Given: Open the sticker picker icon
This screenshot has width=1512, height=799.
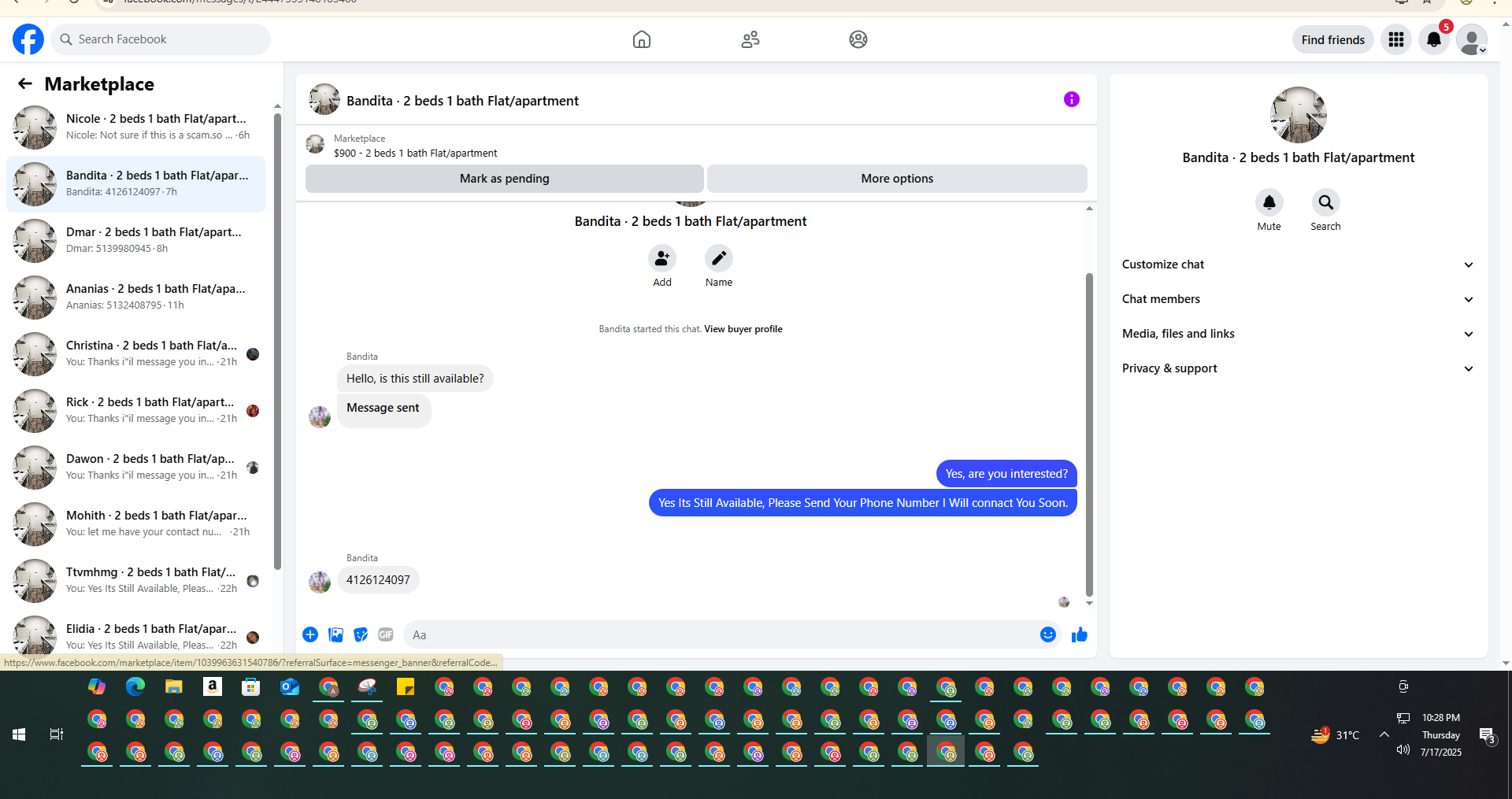Looking at the screenshot, I should coord(361,634).
